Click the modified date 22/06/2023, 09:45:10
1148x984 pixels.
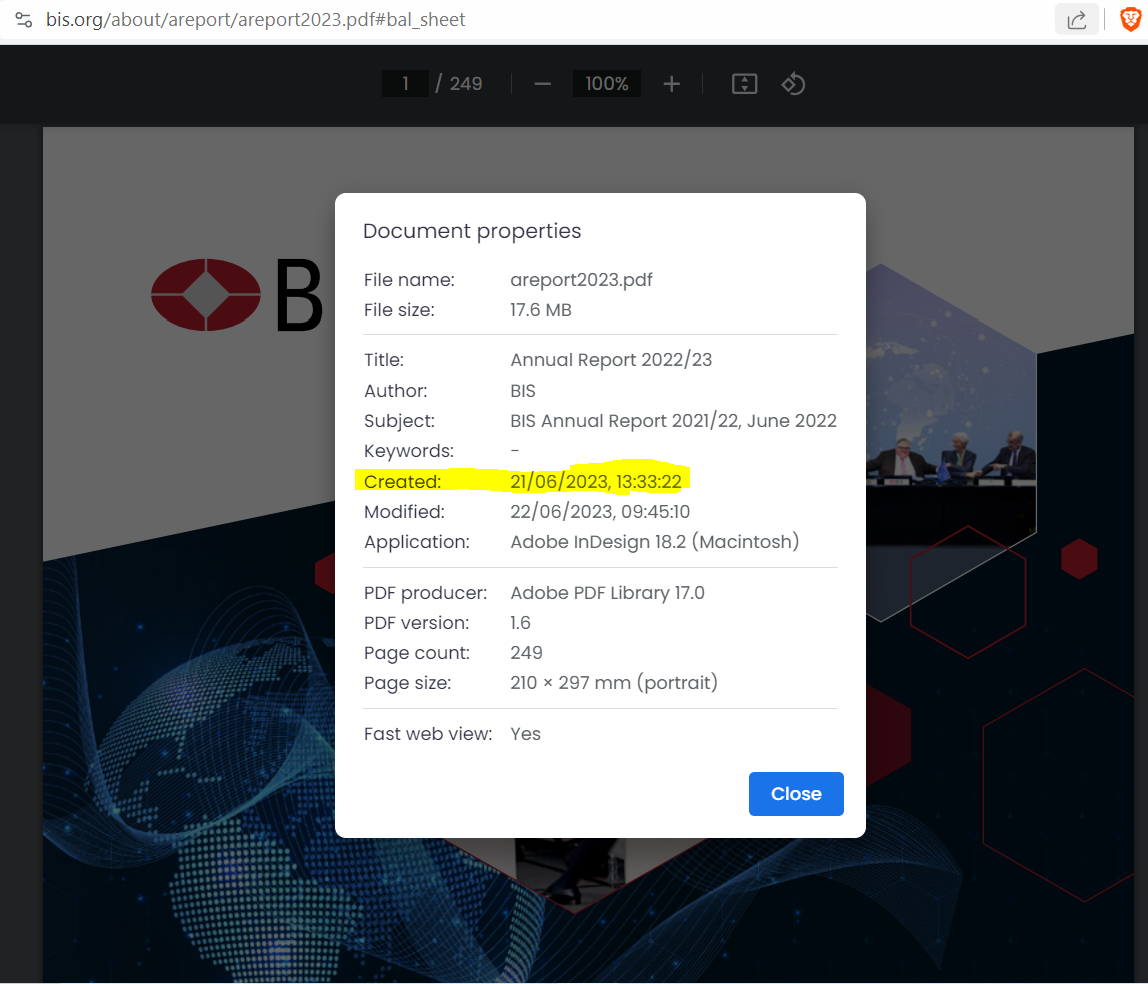point(600,512)
